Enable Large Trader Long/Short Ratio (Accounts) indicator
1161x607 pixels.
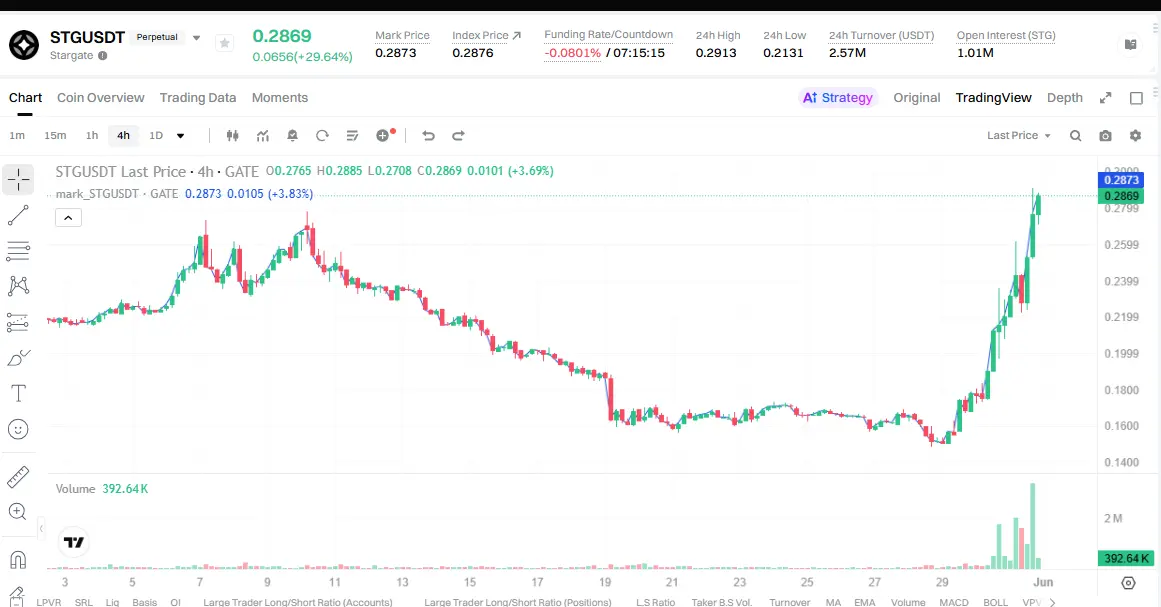(x=298, y=602)
